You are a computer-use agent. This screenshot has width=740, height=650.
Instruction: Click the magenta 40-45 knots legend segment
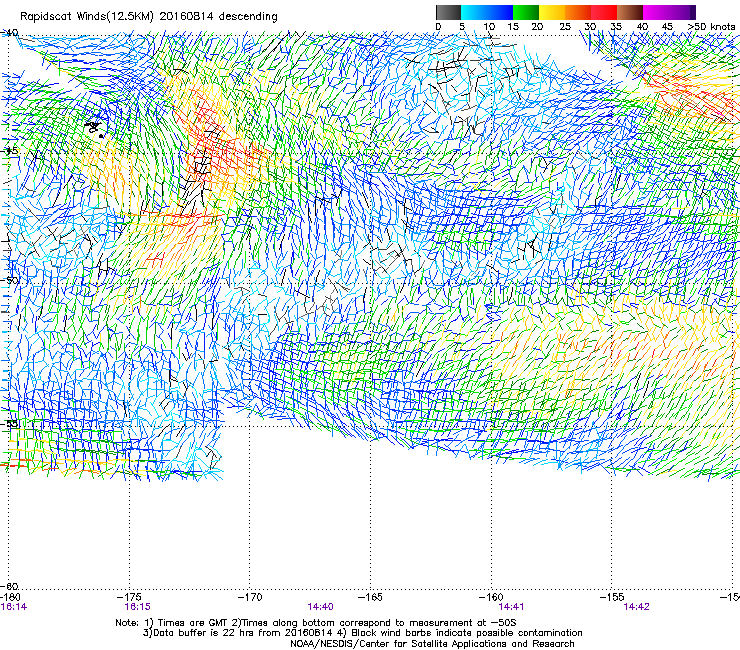coord(656,12)
